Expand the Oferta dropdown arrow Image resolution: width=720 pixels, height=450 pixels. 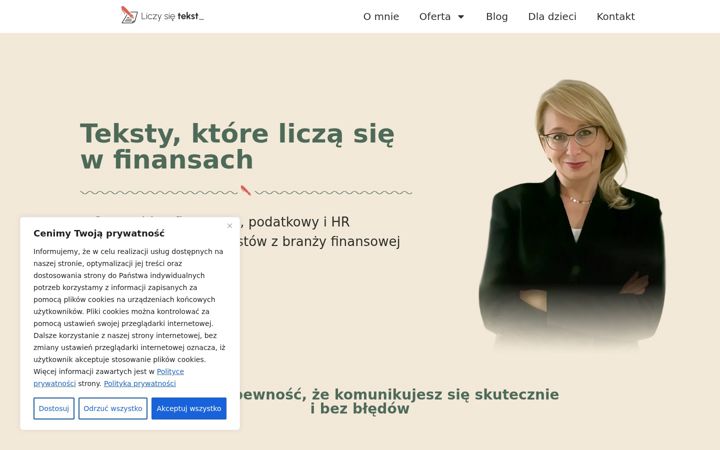[461, 17]
